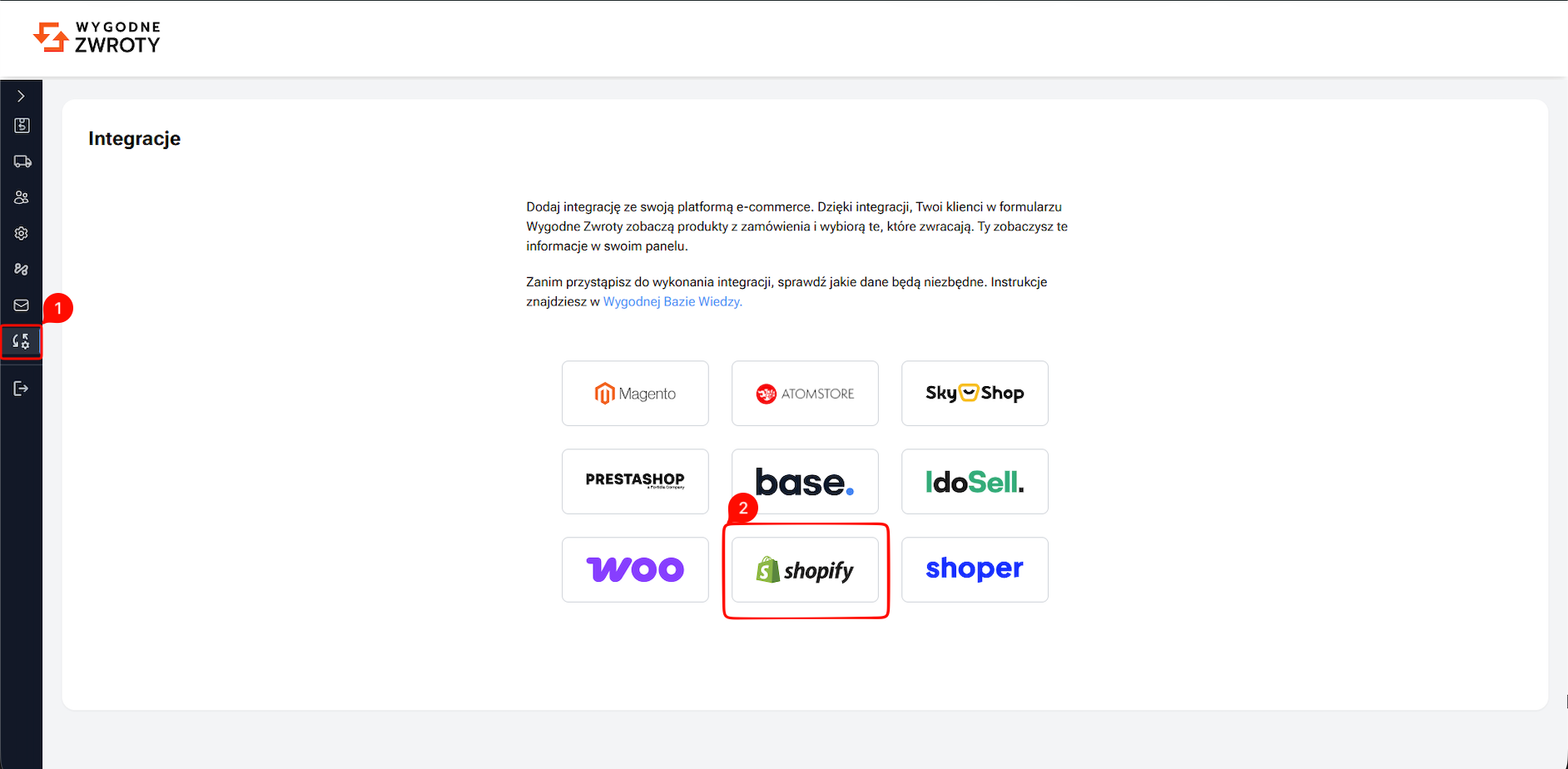Open the returns list icon in sidebar

pos(22,126)
